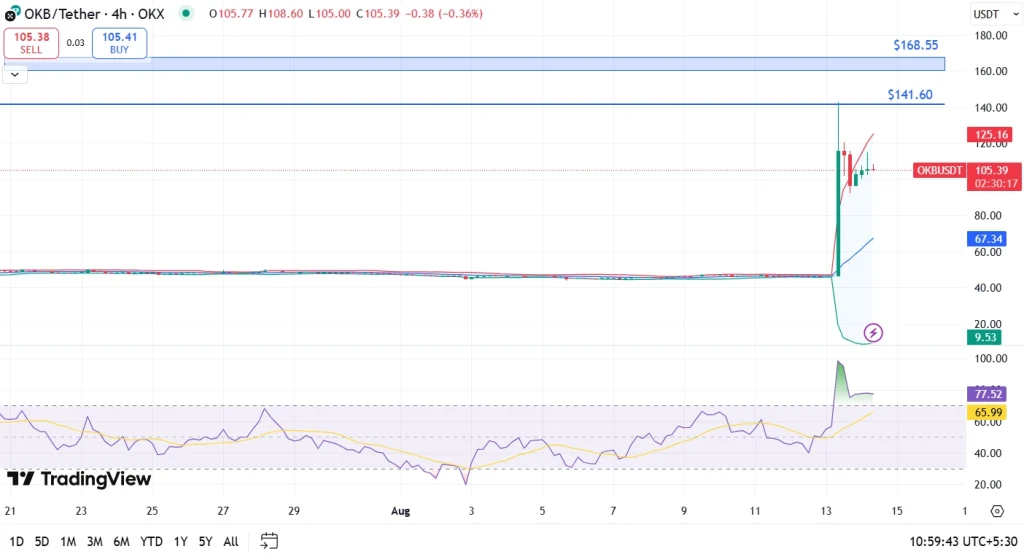This screenshot has width=1024, height=557.
Task: Click the OKB/Tether 4h OKX title
Action: pyautogui.click(x=94, y=14)
